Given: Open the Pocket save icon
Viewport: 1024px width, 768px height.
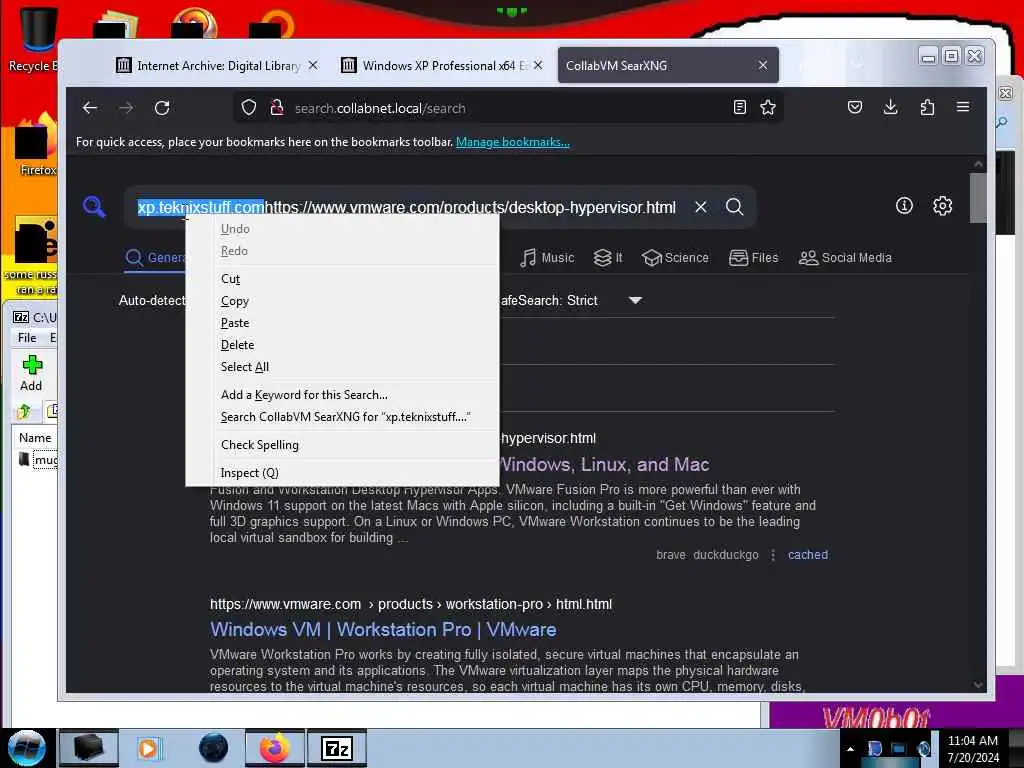Looking at the screenshot, I should click(x=855, y=108).
